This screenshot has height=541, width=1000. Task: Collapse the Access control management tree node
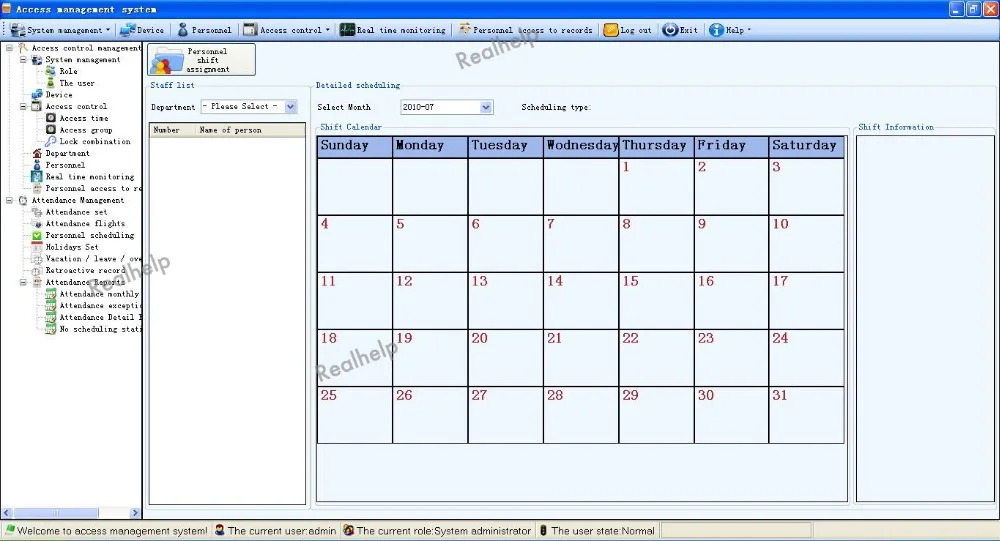coord(10,48)
